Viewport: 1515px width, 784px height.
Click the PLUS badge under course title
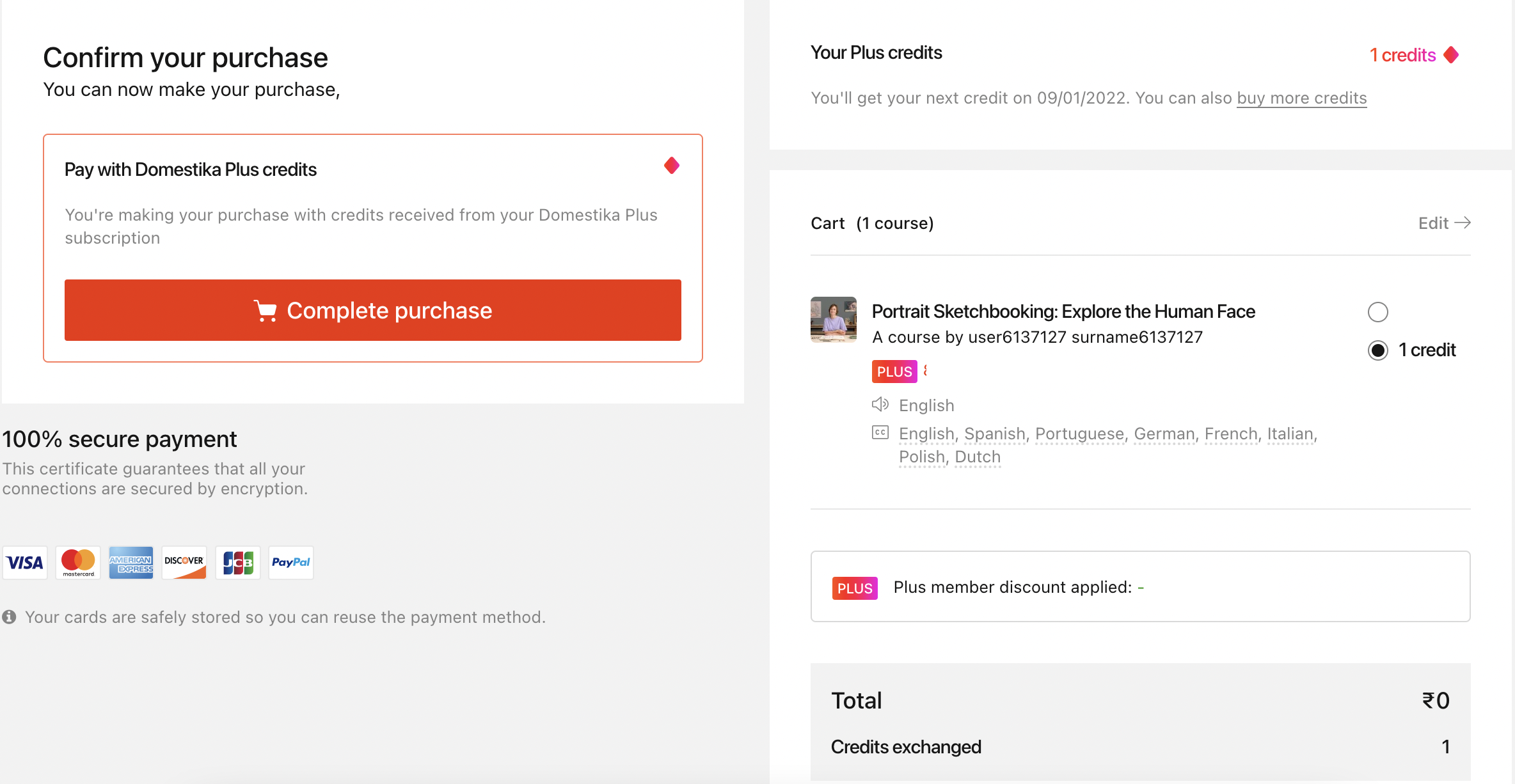[x=894, y=372]
